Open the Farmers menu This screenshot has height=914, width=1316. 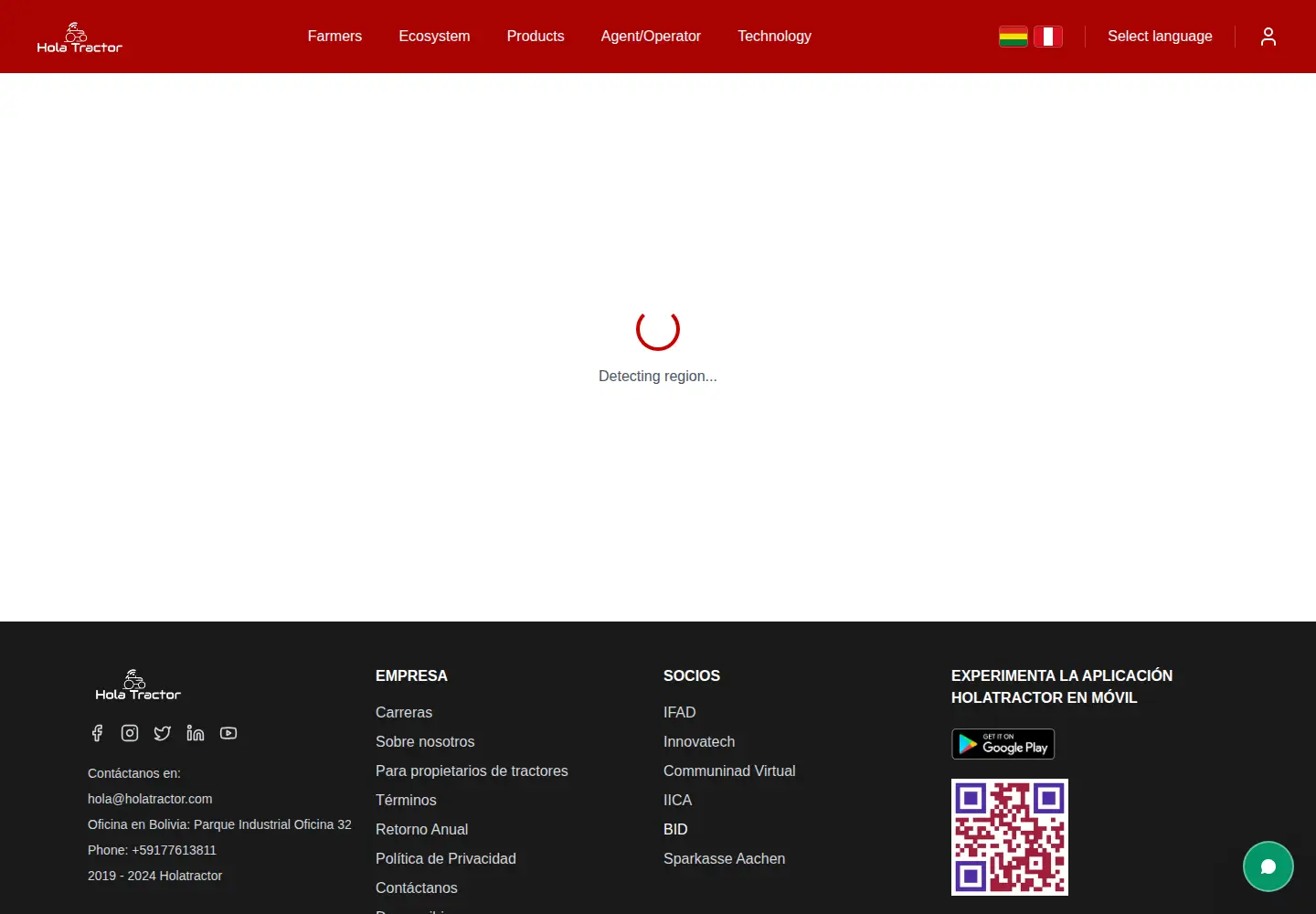click(x=334, y=37)
